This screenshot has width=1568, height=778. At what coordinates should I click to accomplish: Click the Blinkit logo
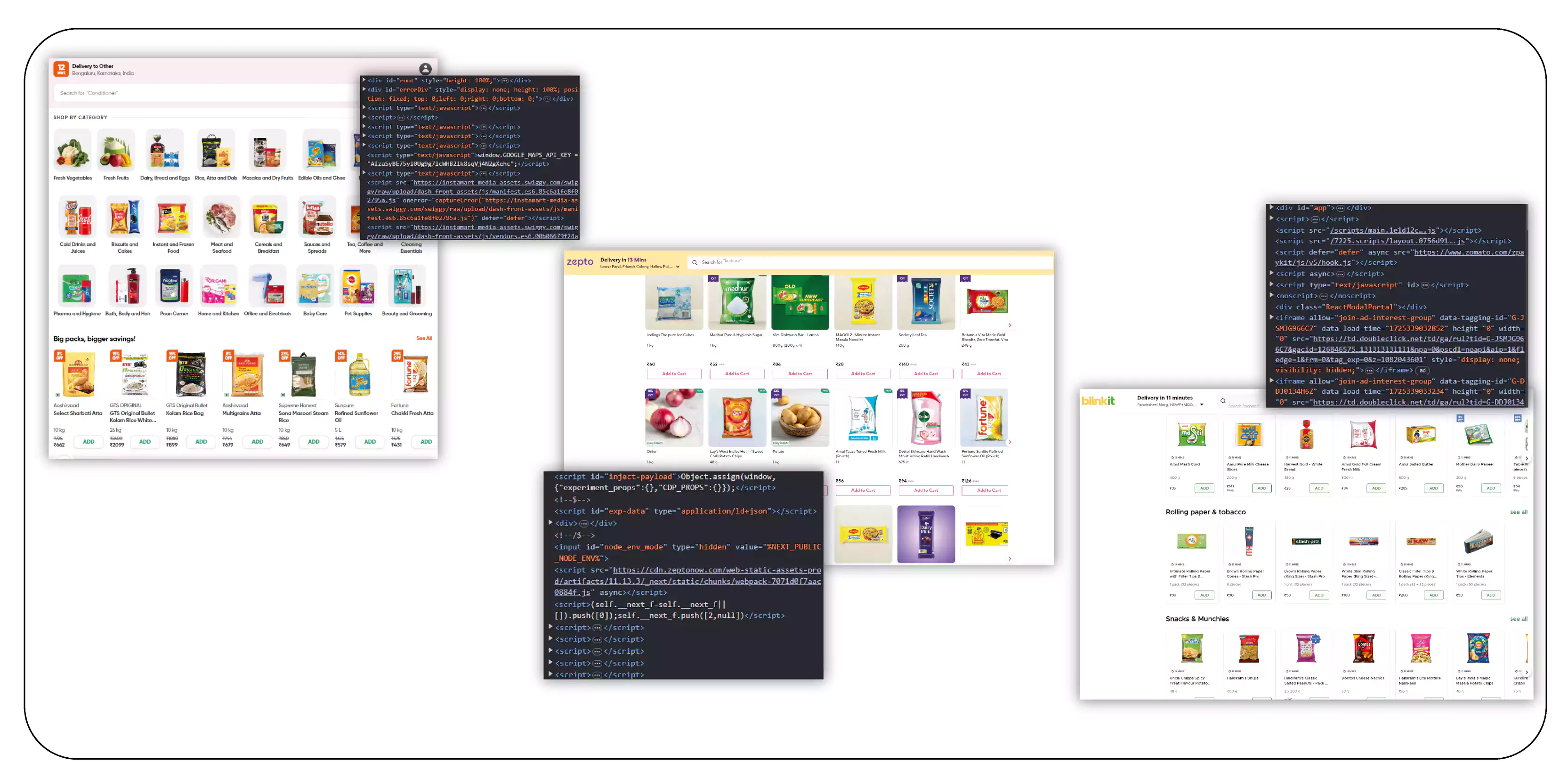(x=1098, y=401)
